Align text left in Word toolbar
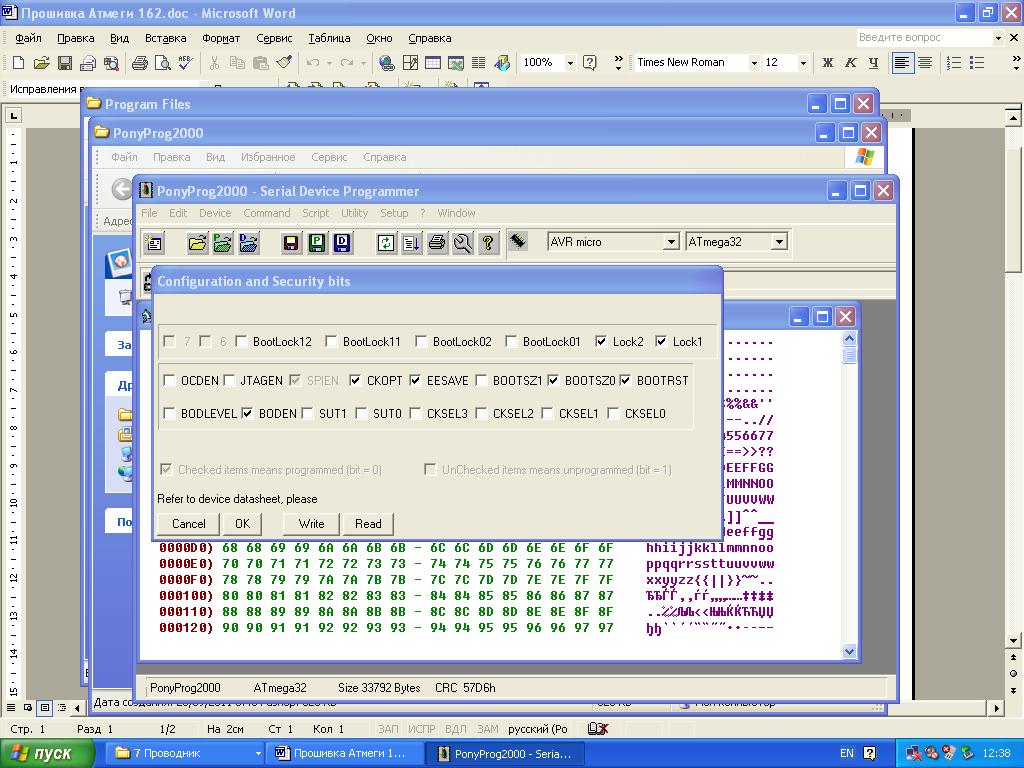Viewport: 1024px width, 768px height. coord(903,63)
